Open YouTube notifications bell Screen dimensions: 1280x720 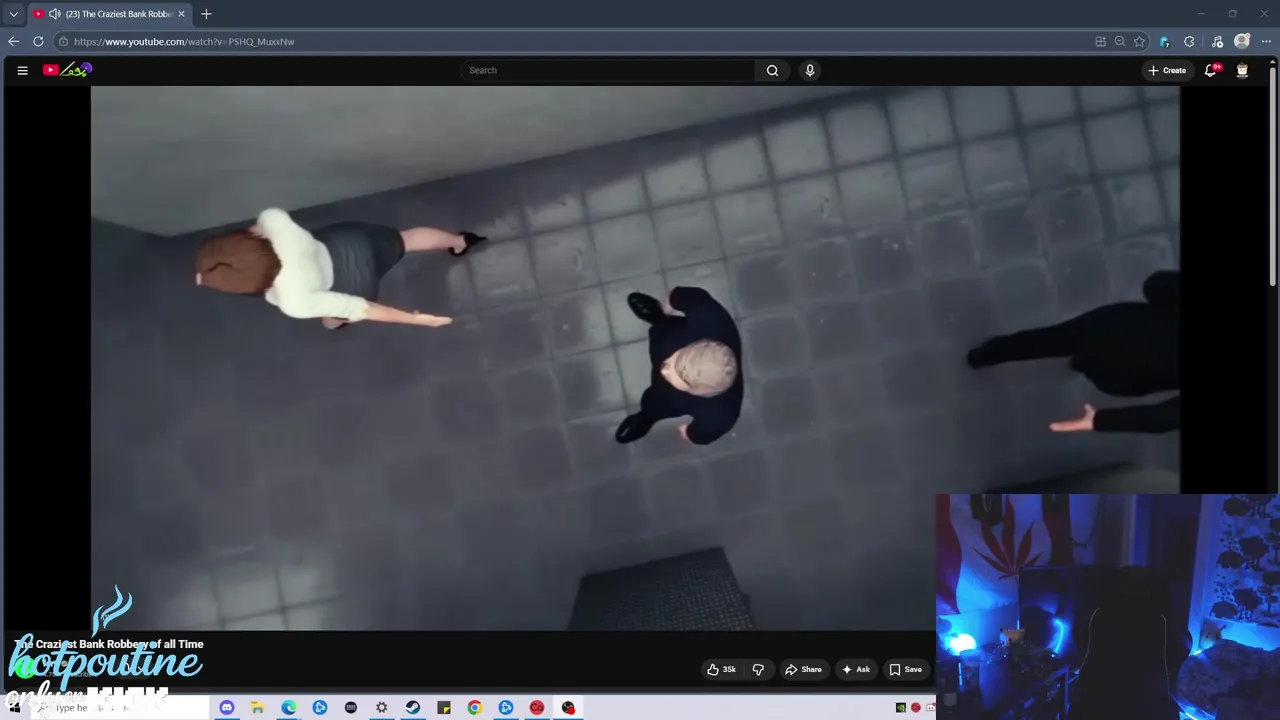click(x=1211, y=70)
